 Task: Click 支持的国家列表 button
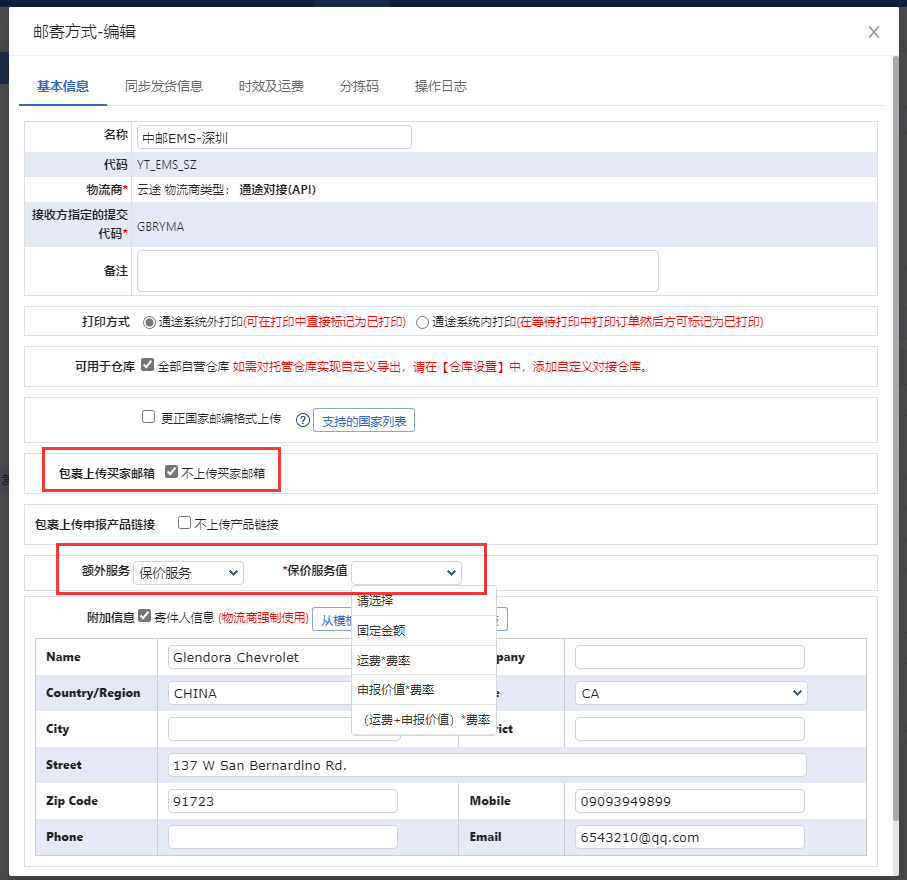pos(364,421)
